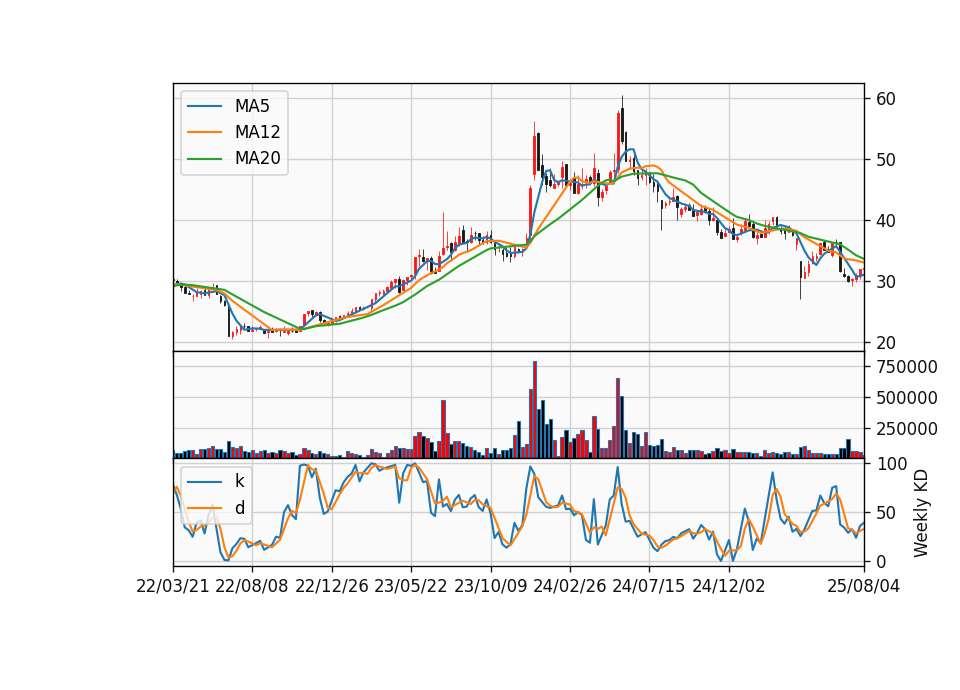The width and height of the screenshot is (960, 690).
Task: Click the volume axis value 750000
Action: pos(907,367)
